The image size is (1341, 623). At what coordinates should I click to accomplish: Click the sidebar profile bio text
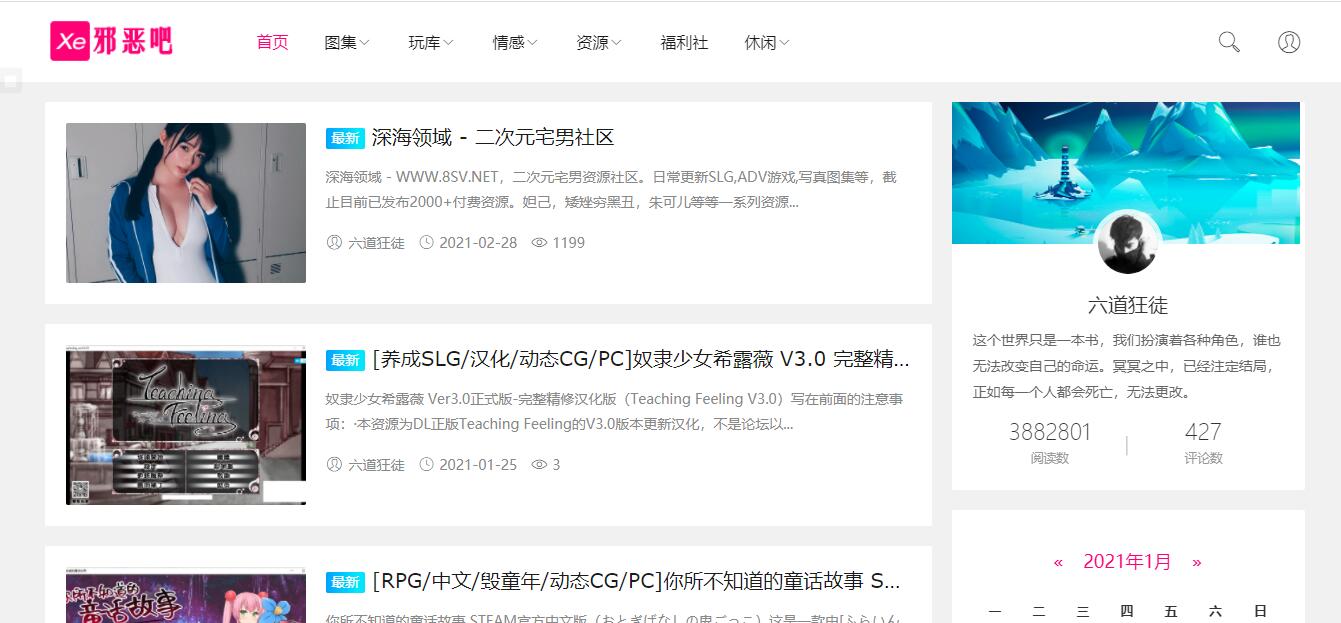1126,366
